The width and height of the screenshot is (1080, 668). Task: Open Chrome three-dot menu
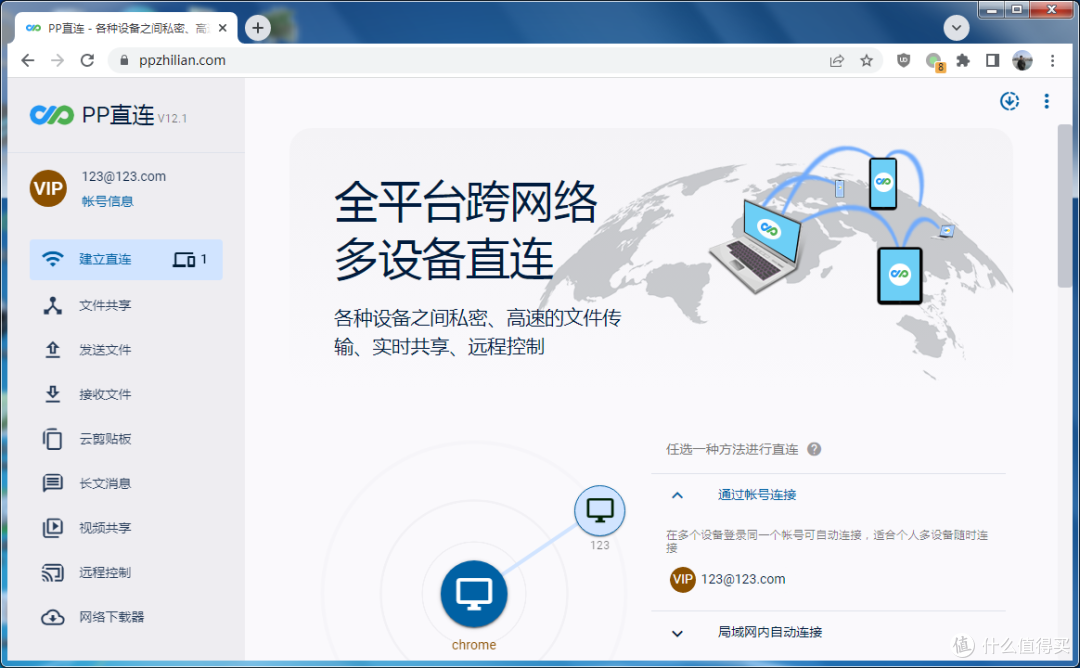point(1052,61)
